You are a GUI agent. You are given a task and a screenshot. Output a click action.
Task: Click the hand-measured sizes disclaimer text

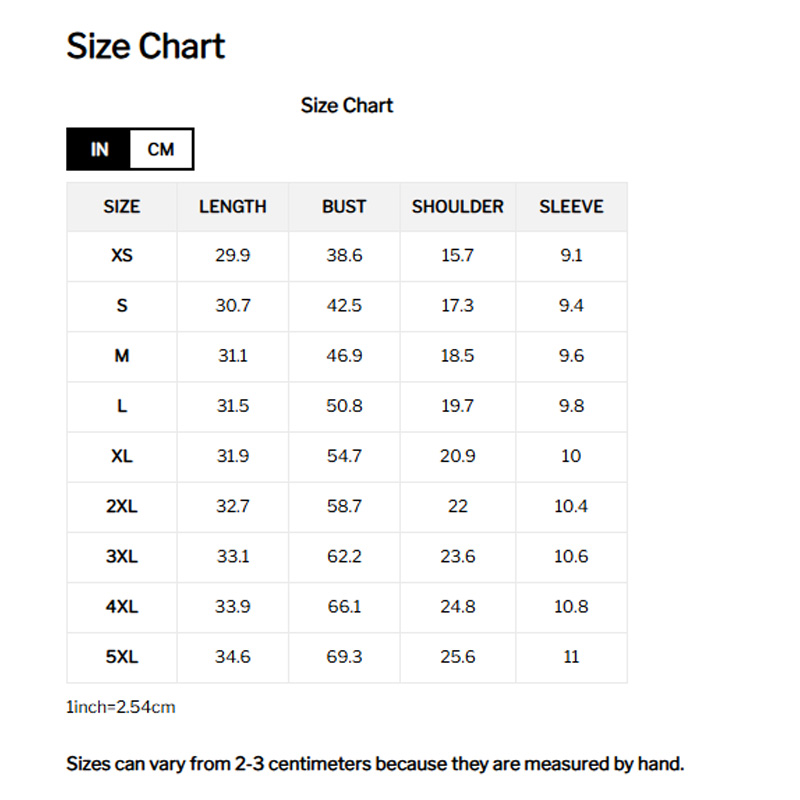pos(375,765)
